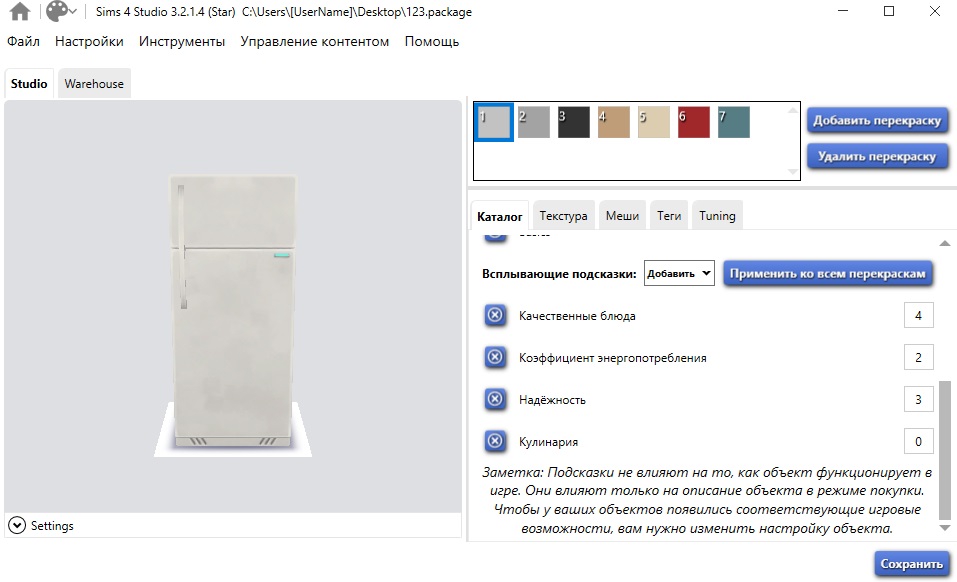Edit Коэффициент энергопотребления value field

coord(918,357)
